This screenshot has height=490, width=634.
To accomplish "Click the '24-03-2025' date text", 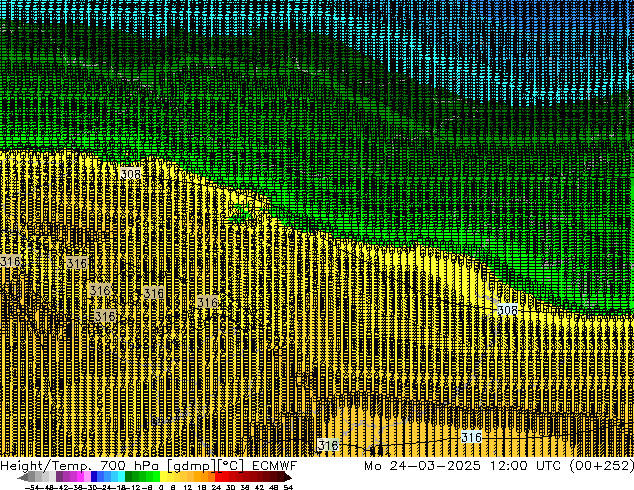I will tap(435, 466).
